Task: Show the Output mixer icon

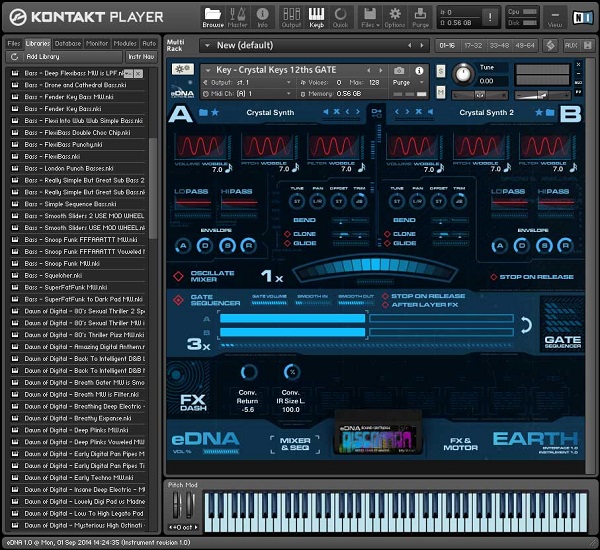Action: [x=291, y=17]
